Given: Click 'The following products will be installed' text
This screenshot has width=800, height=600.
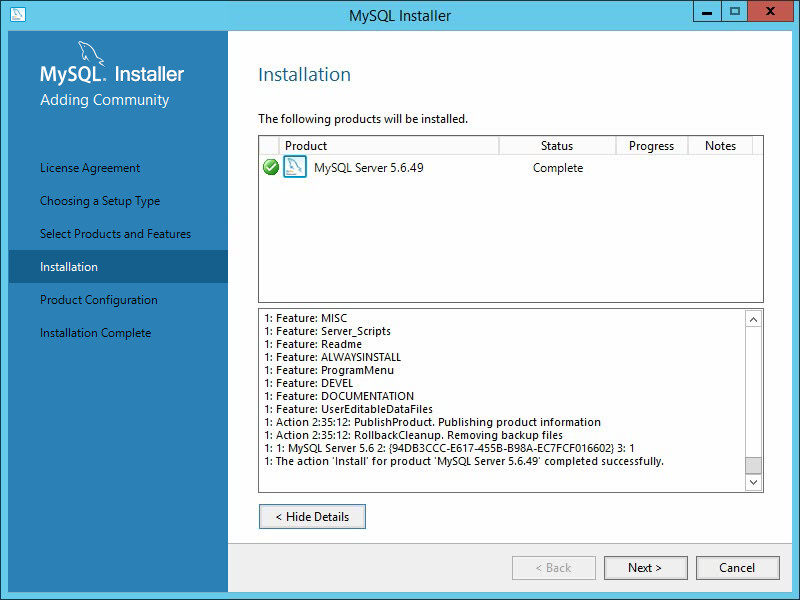Looking at the screenshot, I should [x=363, y=119].
